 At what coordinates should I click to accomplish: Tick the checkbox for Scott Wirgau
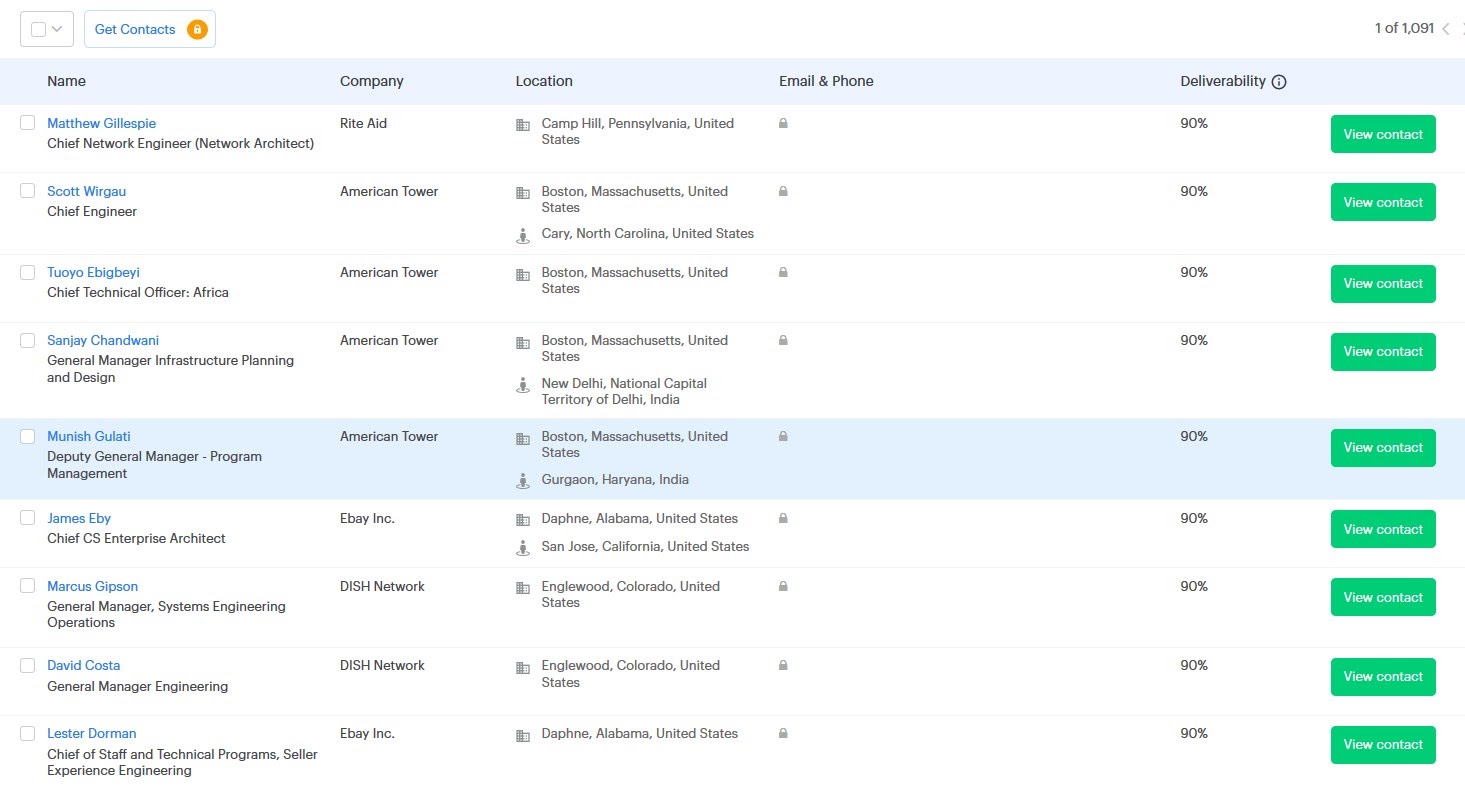28,190
